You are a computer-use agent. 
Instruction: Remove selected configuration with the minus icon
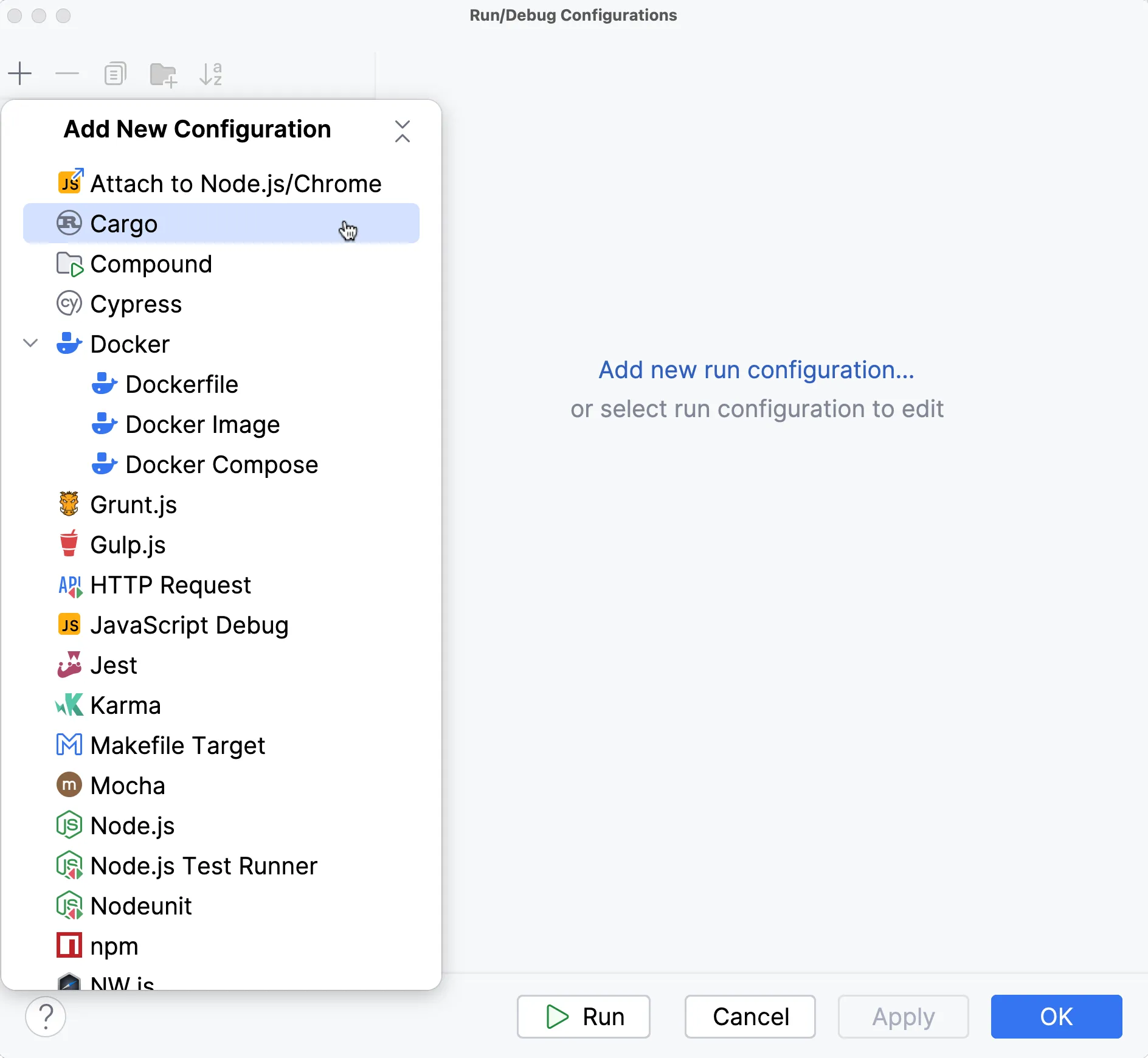click(67, 74)
